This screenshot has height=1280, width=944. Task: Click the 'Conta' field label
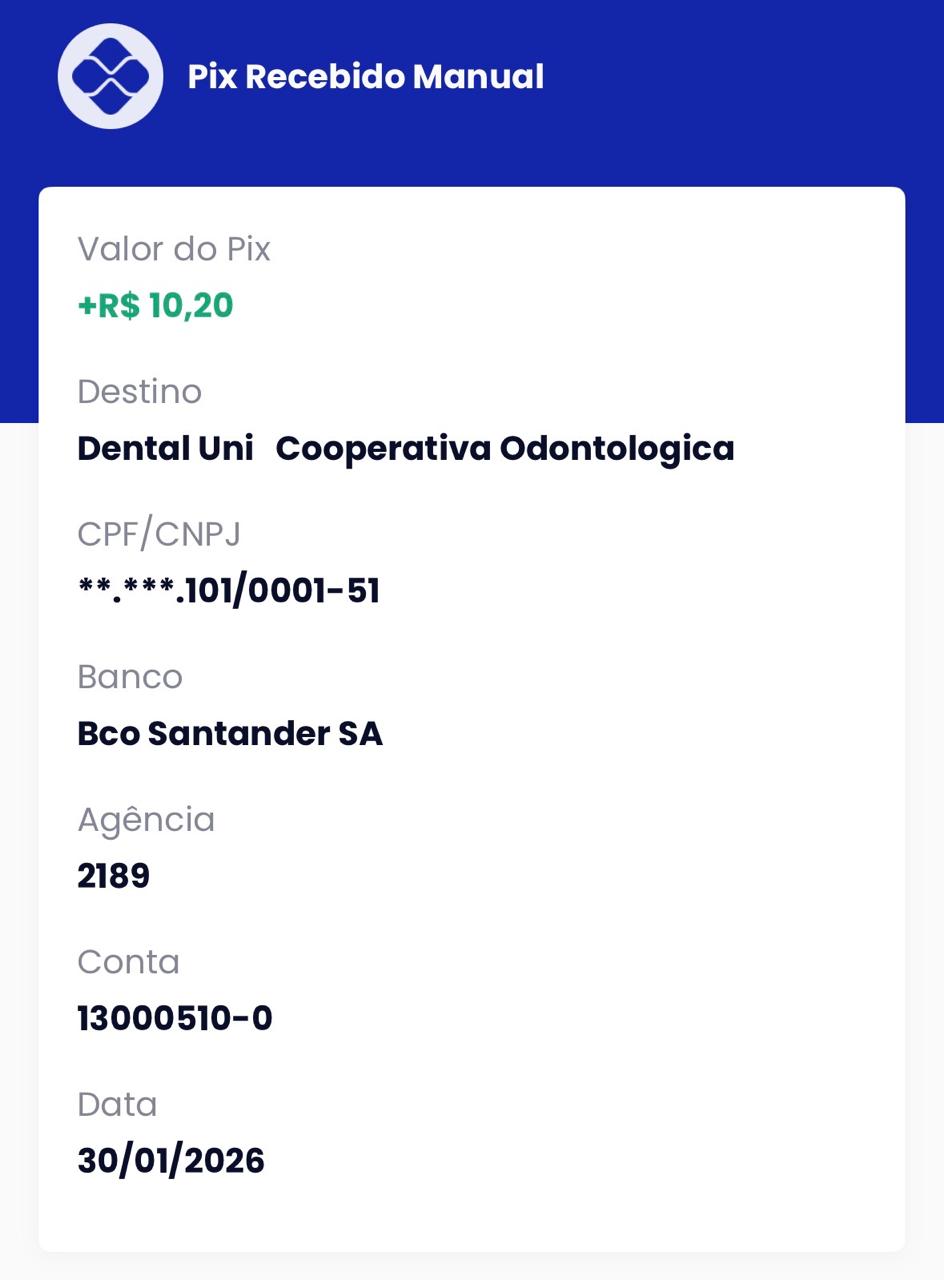(129, 962)
